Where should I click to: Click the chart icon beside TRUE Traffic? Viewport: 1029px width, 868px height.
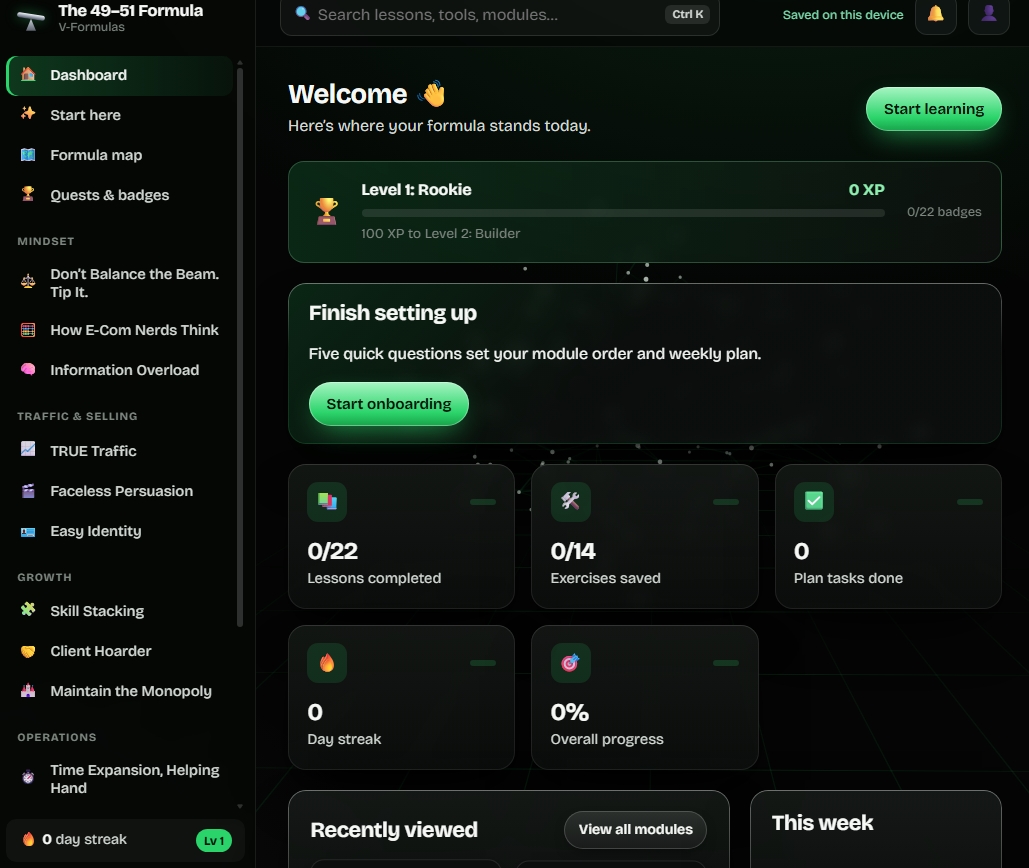coord(28,449)
